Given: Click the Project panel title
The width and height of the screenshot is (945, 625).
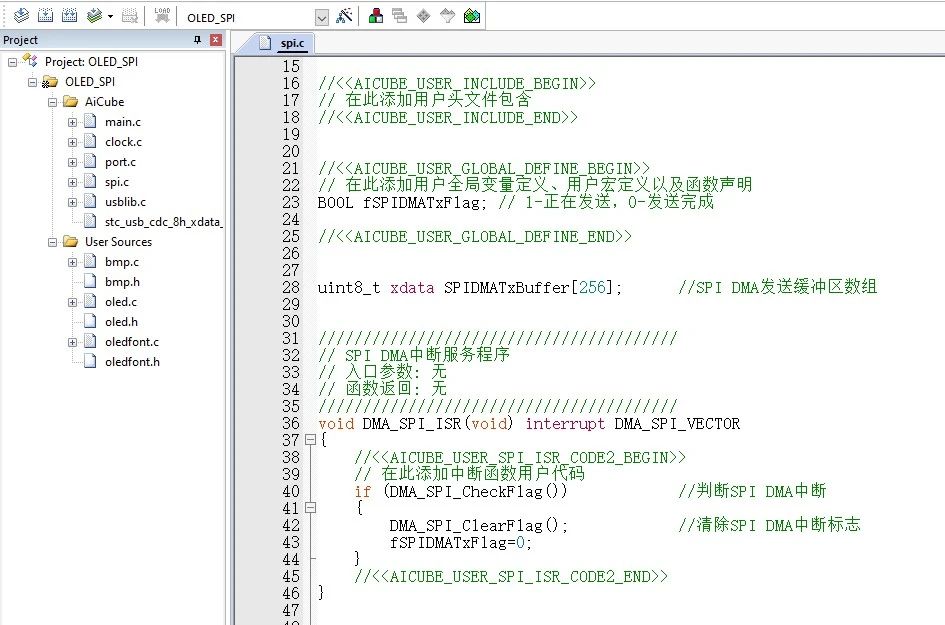Looking at the screenshot, I should pos(20,40).
